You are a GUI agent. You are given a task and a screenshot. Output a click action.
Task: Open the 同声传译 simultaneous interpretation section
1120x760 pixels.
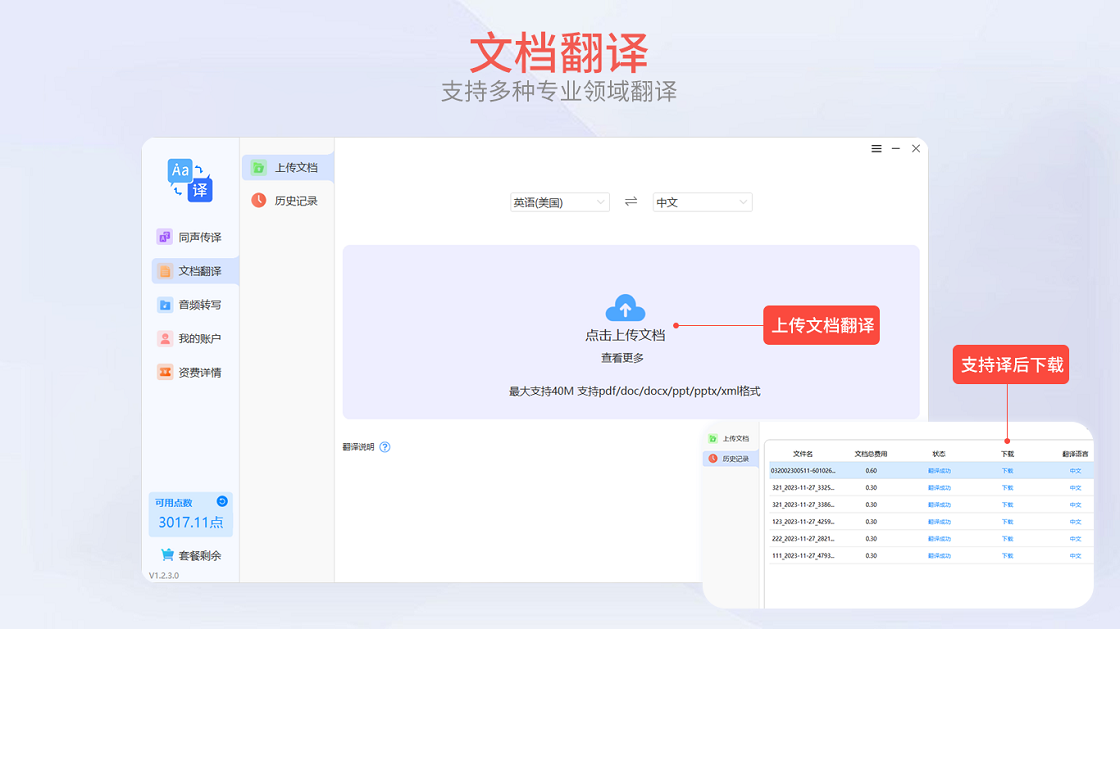coord(189,237)
